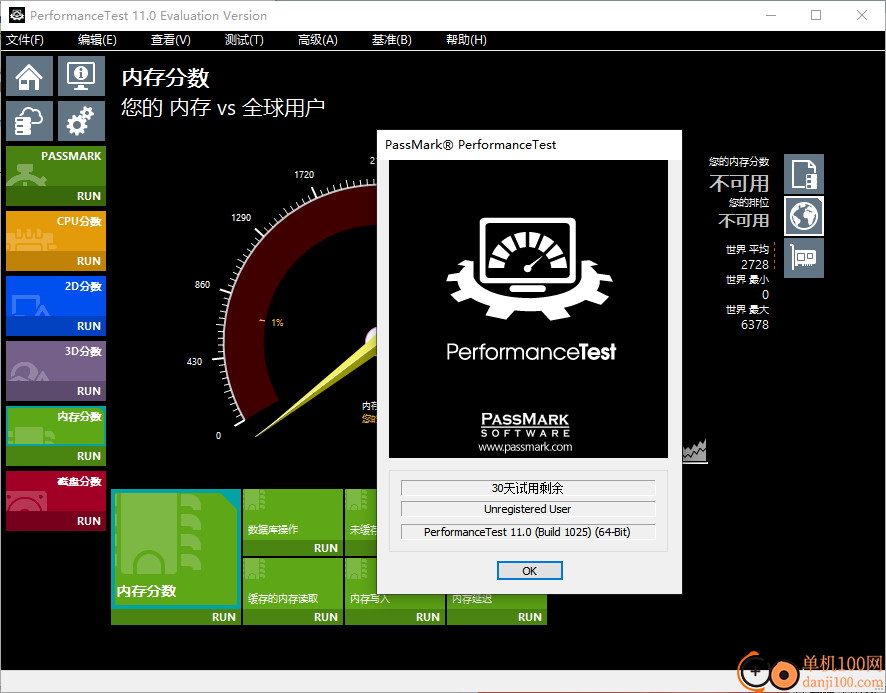Click the Unregistered User field
The height and width of the screenshot is (693, 886).
528,509
